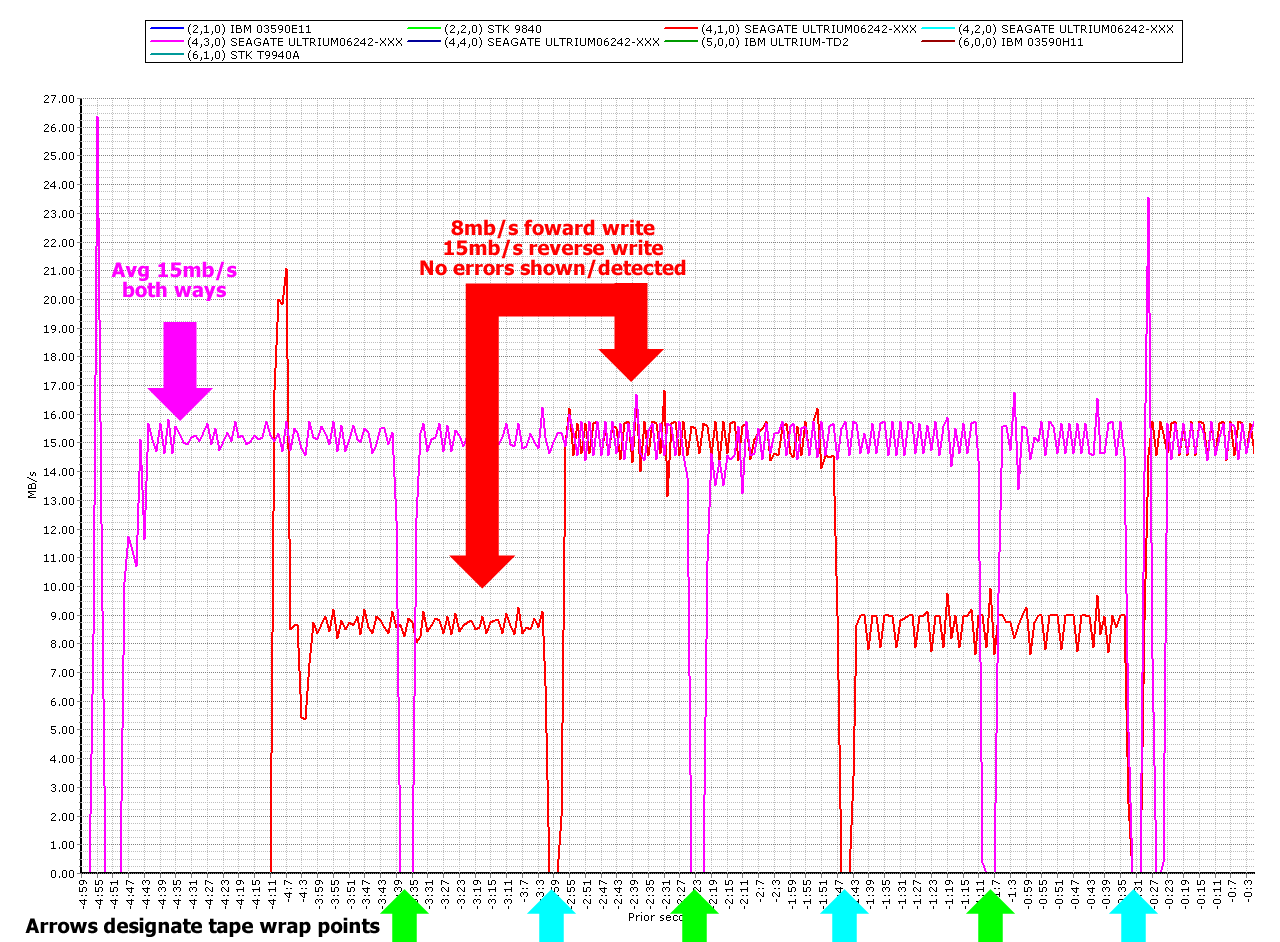Click magenta line swatch for (4,3,0) SEAGATE
Screen dimensions: 1280x942
tap(164, 42)
